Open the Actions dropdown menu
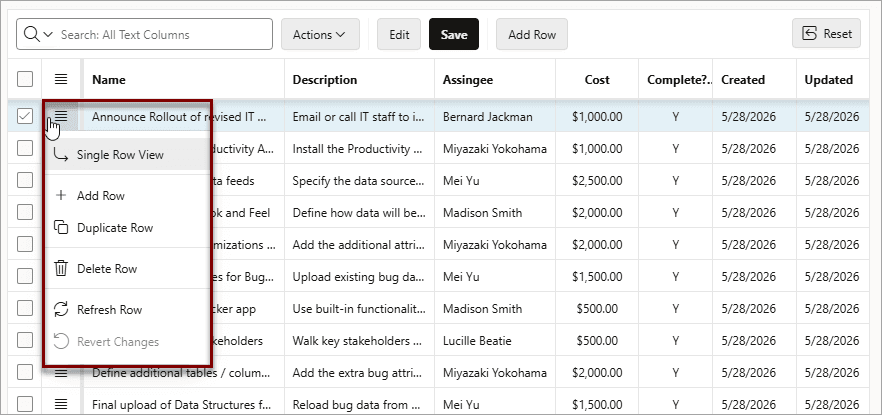This screenshot has width=882, height=415. coord(320,34)
